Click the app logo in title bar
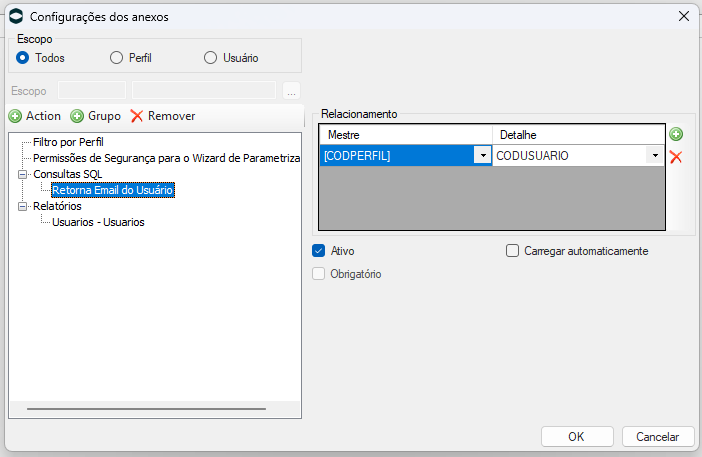Screen dimensions: 702x457 16,16
